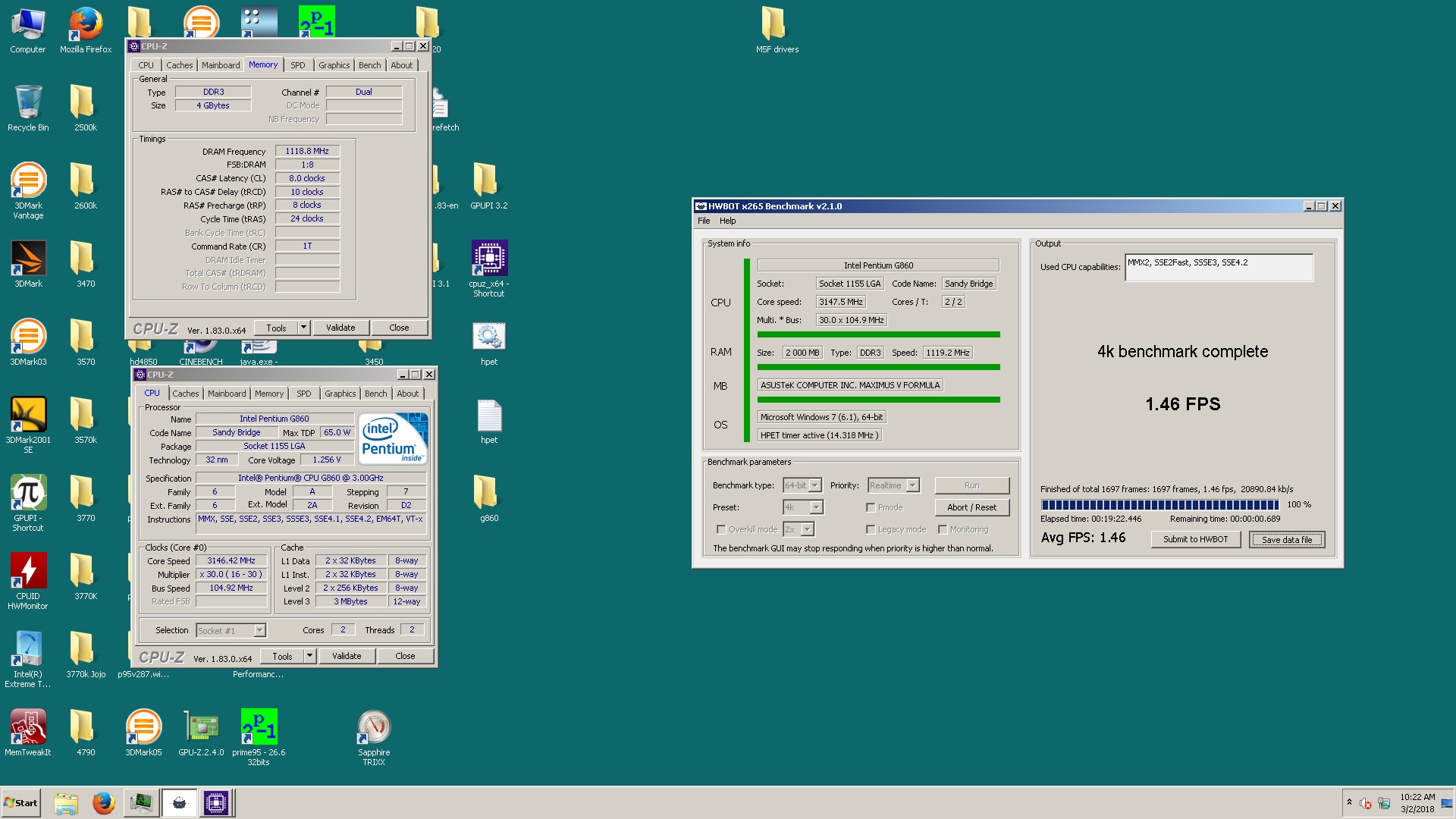This screenshot has width=1456, height=819.
Task: Click the benchmark progress bar at 100 %
Action: click(x=1160, y=504)
